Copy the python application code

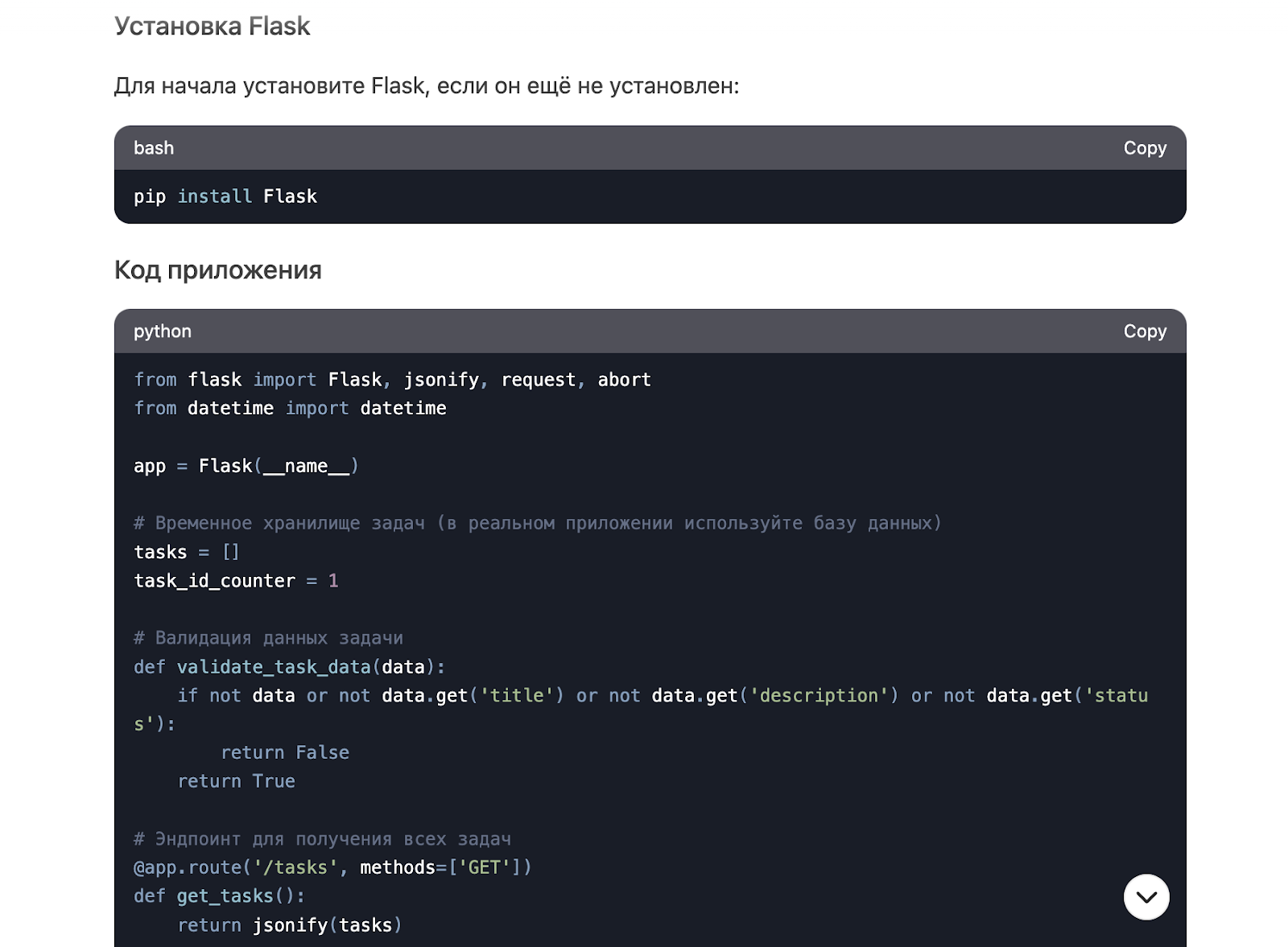click(1145, 331)
